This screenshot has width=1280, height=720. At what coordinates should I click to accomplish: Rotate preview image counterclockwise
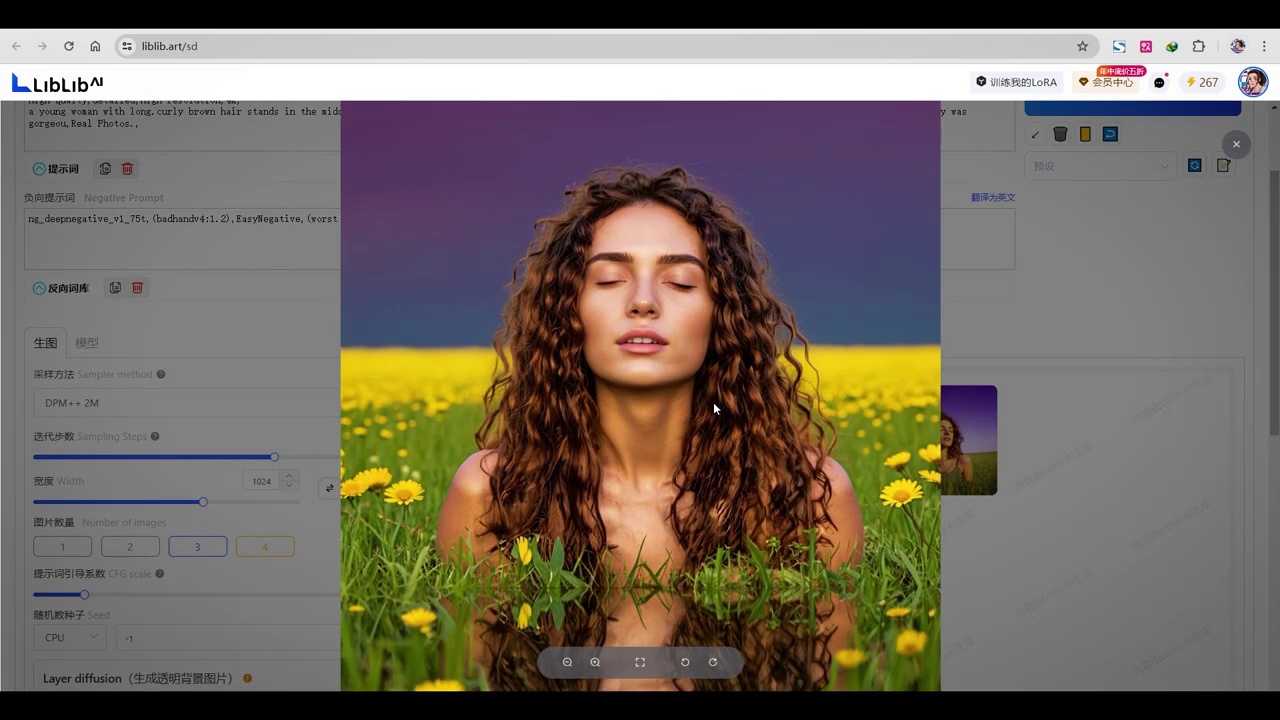pos(685,662)
